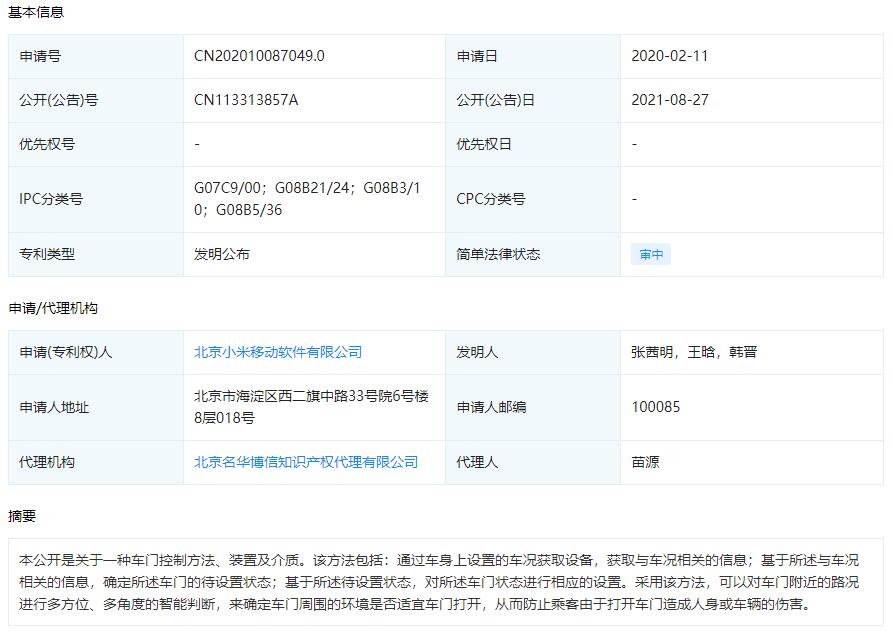
Task: Click the publication number CN113313857A
Action: coord(244,101)
